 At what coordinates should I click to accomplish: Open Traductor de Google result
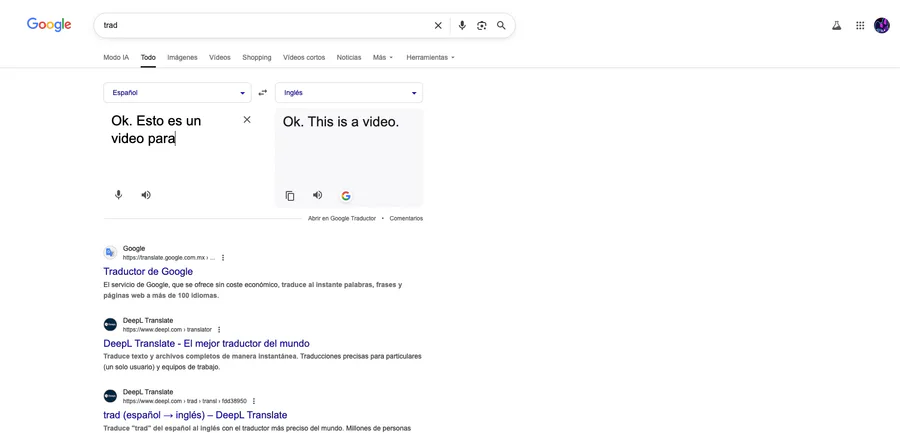tap(148, 272)
